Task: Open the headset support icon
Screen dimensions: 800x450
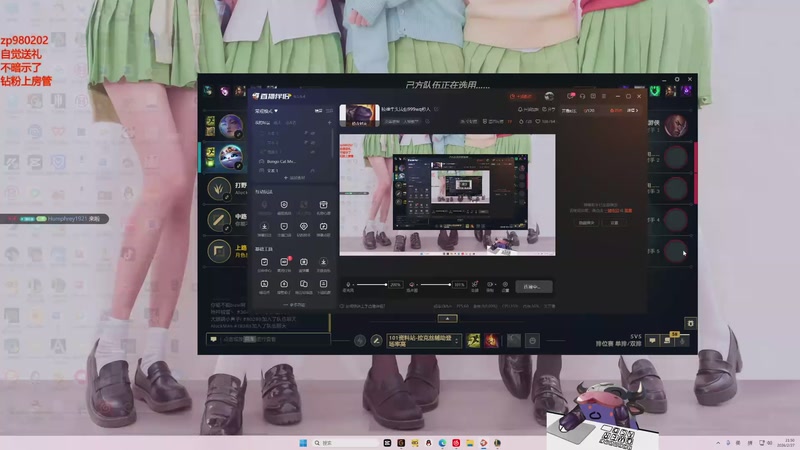Action: pos(582,96)
